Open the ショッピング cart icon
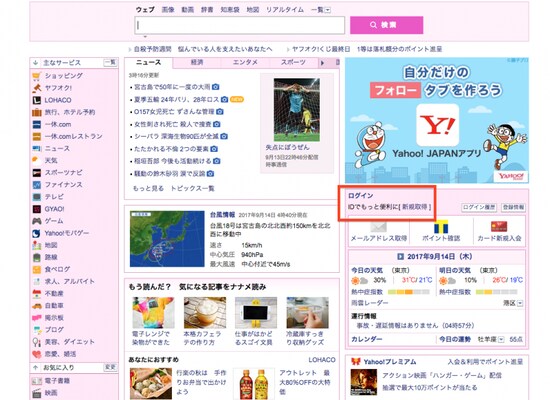 pos(36,76)
